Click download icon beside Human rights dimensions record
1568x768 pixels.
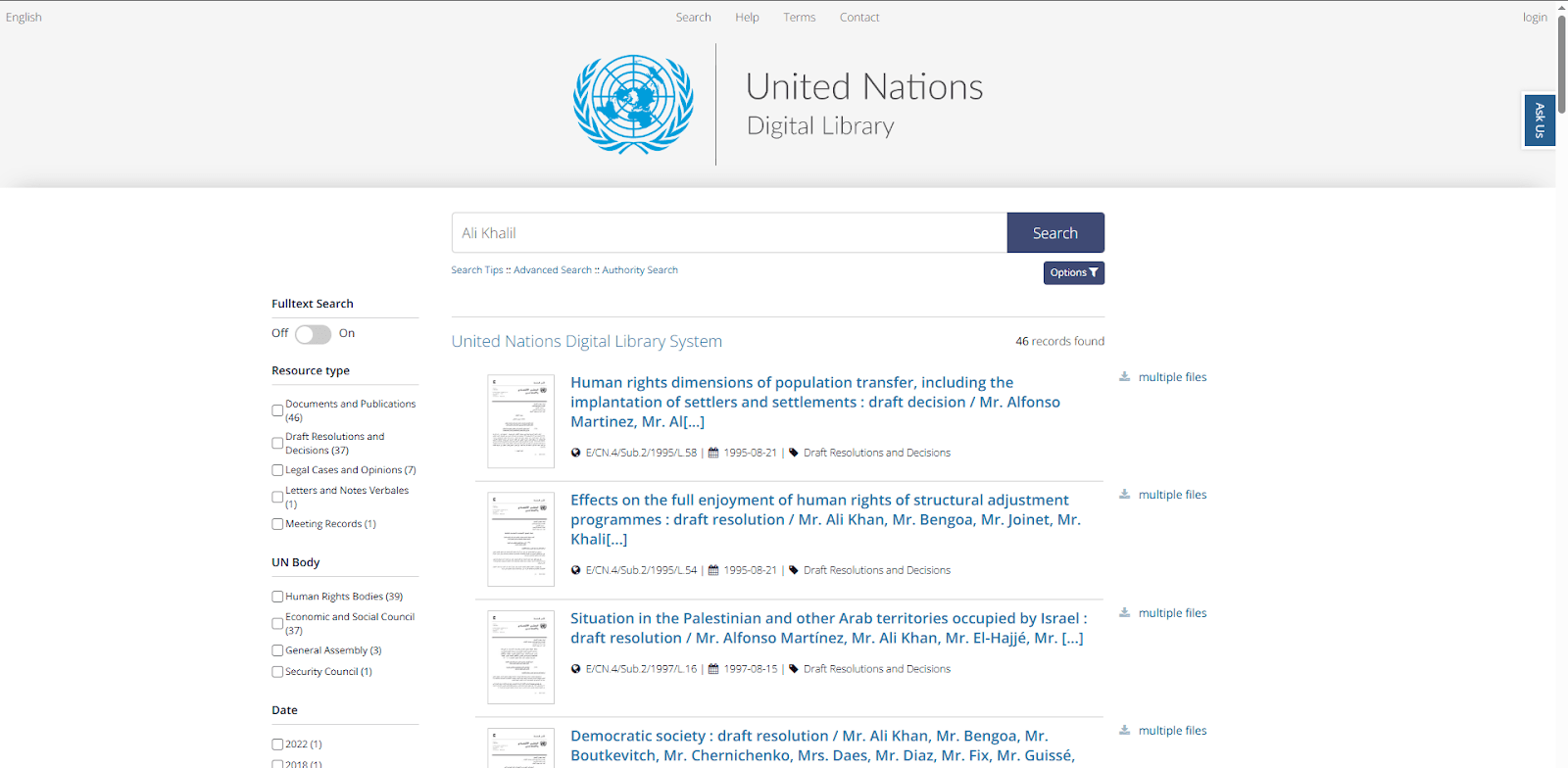coord(1125,377)
